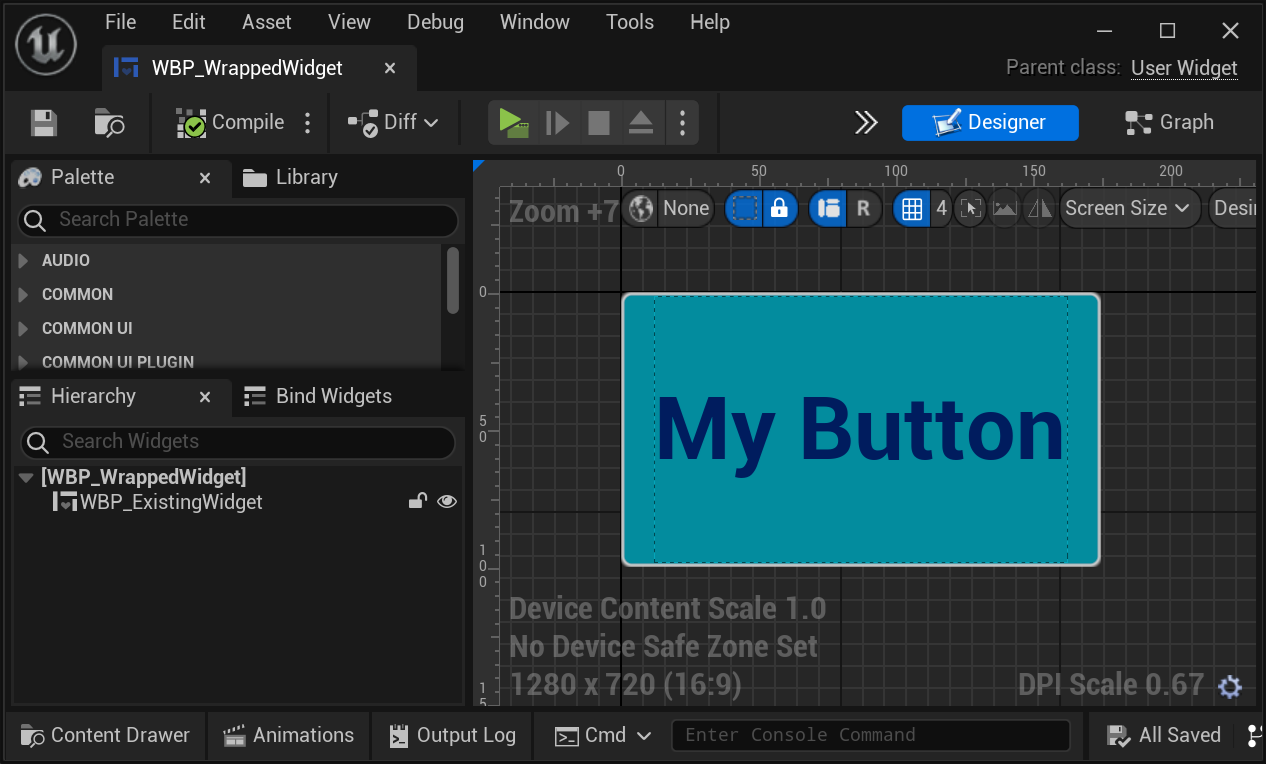Open play options three-dot menu
Screen dimensions: 1266x764
tap(682, 123)
